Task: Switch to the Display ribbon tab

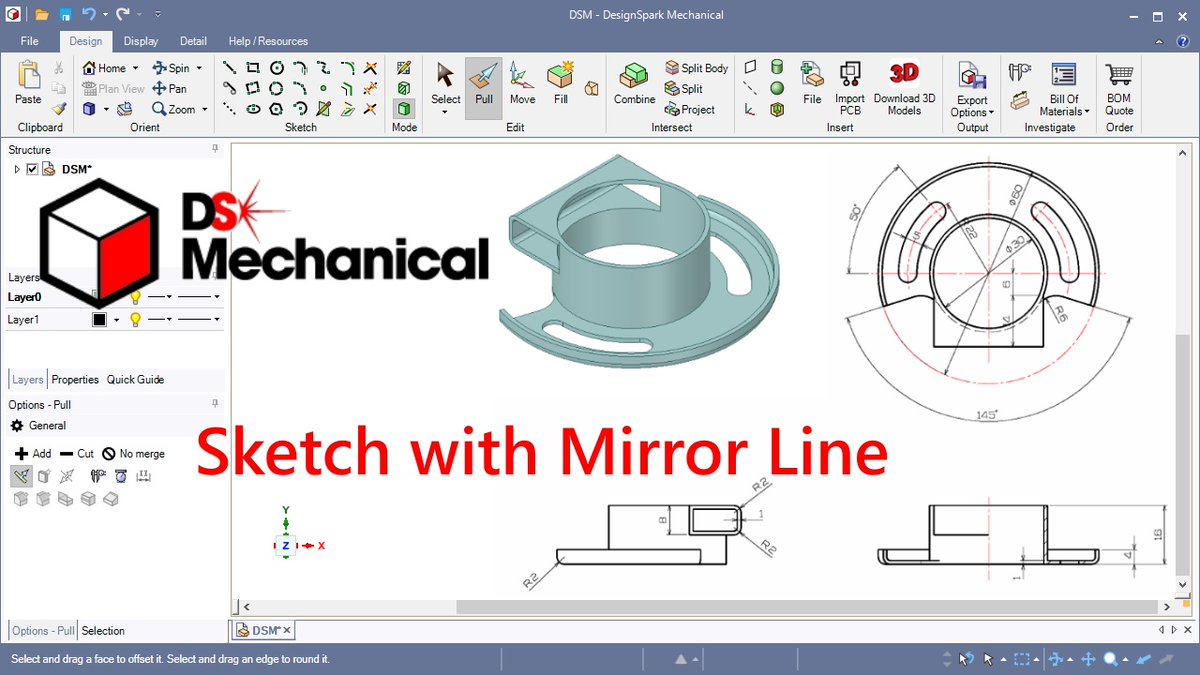Action: click(x=141, y=41)
